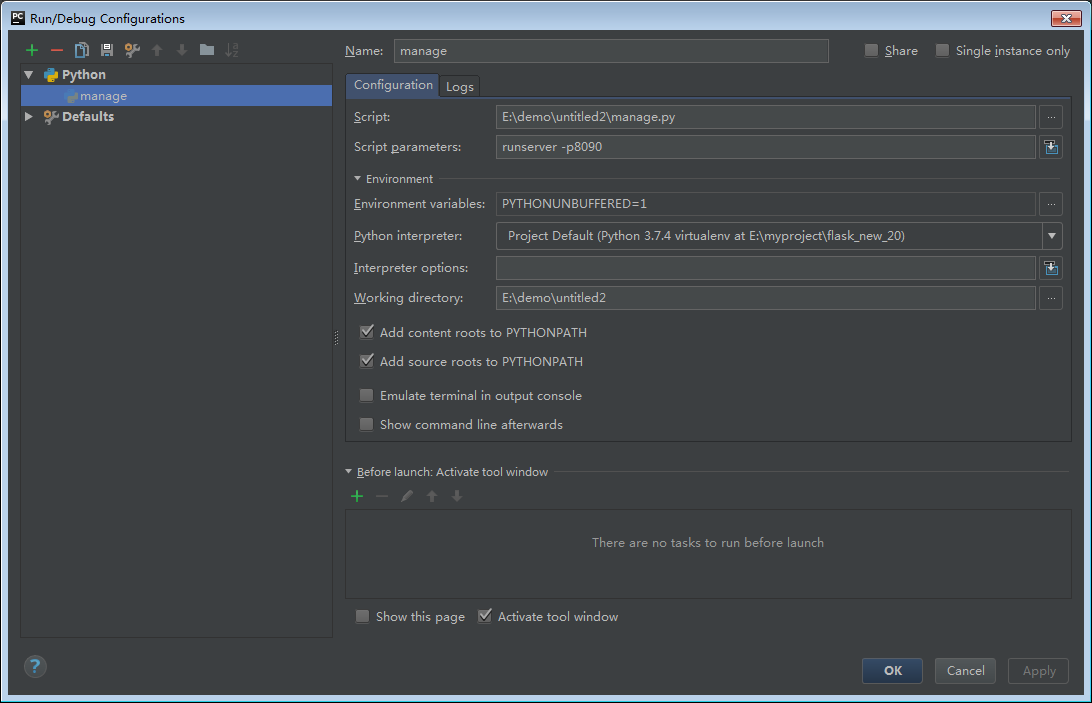Click the Edit Defaults wrench icon

point(132,50)
